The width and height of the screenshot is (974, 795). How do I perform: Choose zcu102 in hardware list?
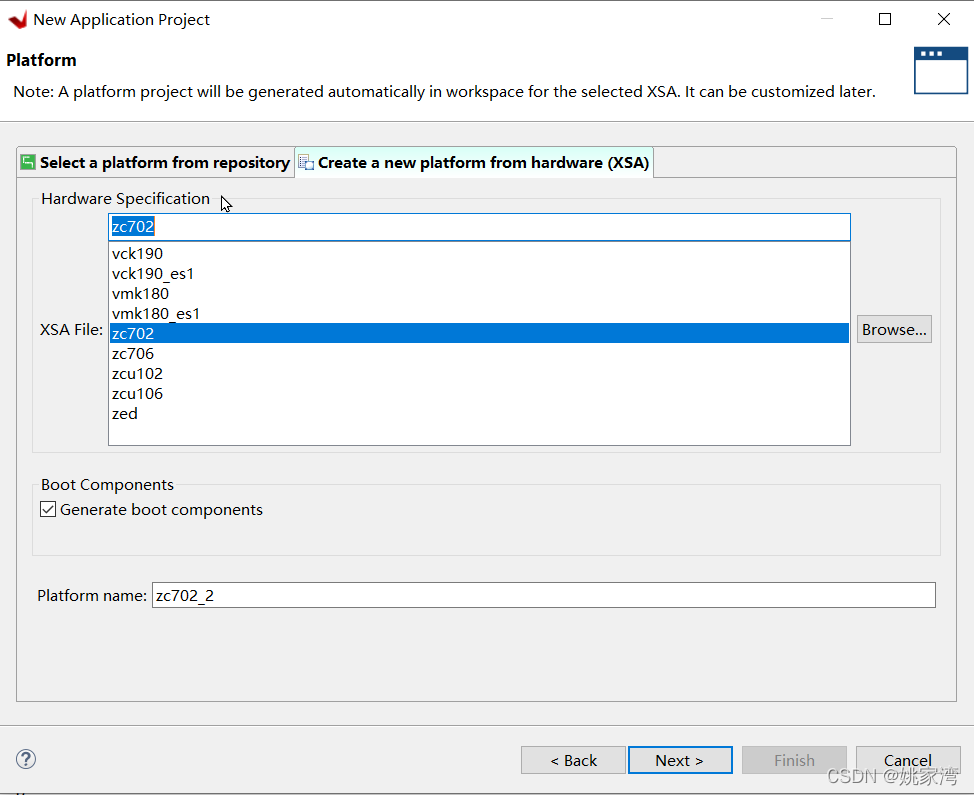coord(138,374)
